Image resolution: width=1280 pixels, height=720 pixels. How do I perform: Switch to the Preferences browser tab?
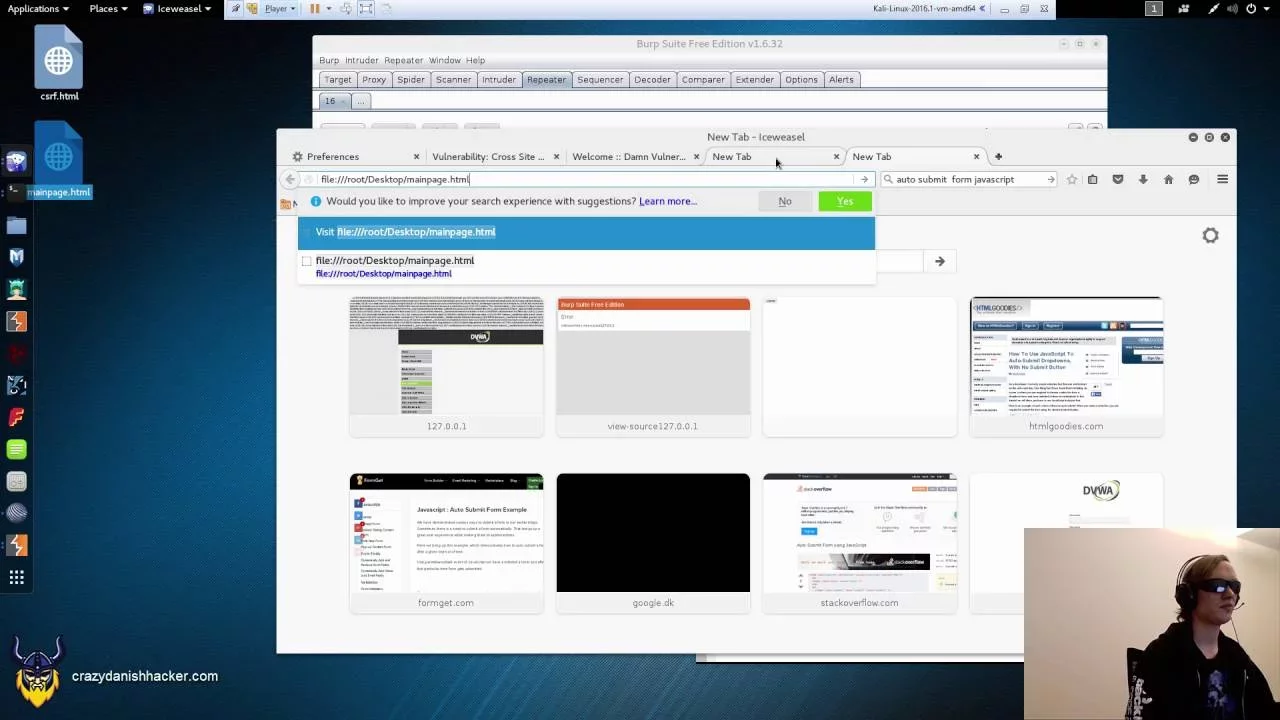coord(333,157)
